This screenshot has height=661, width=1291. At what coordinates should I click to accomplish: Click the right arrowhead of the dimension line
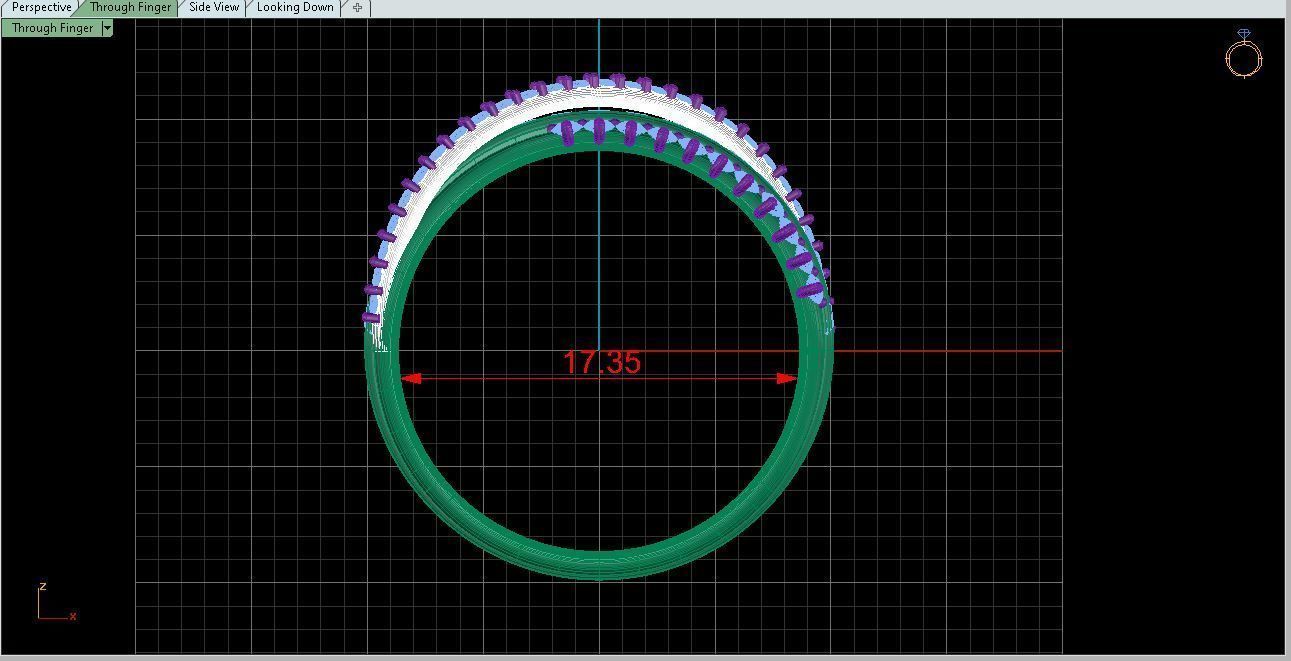(x=787, y=378)
